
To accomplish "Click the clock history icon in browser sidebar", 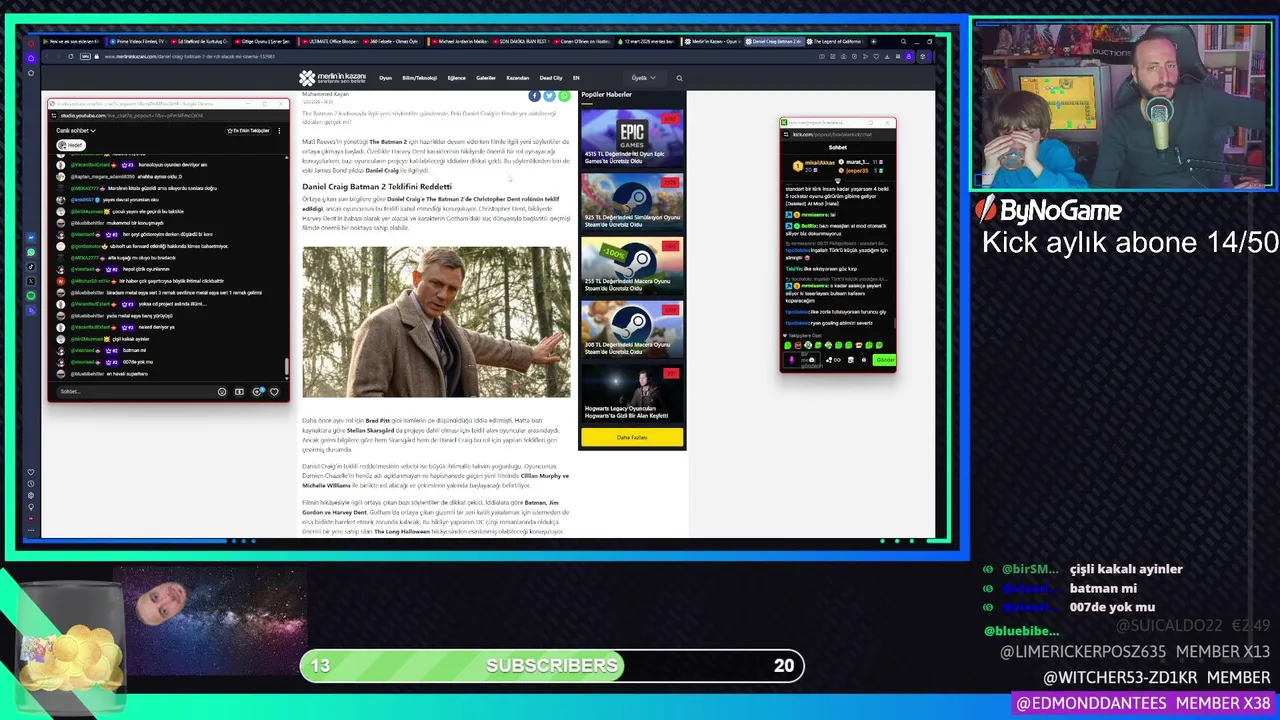I will [31, 484].
